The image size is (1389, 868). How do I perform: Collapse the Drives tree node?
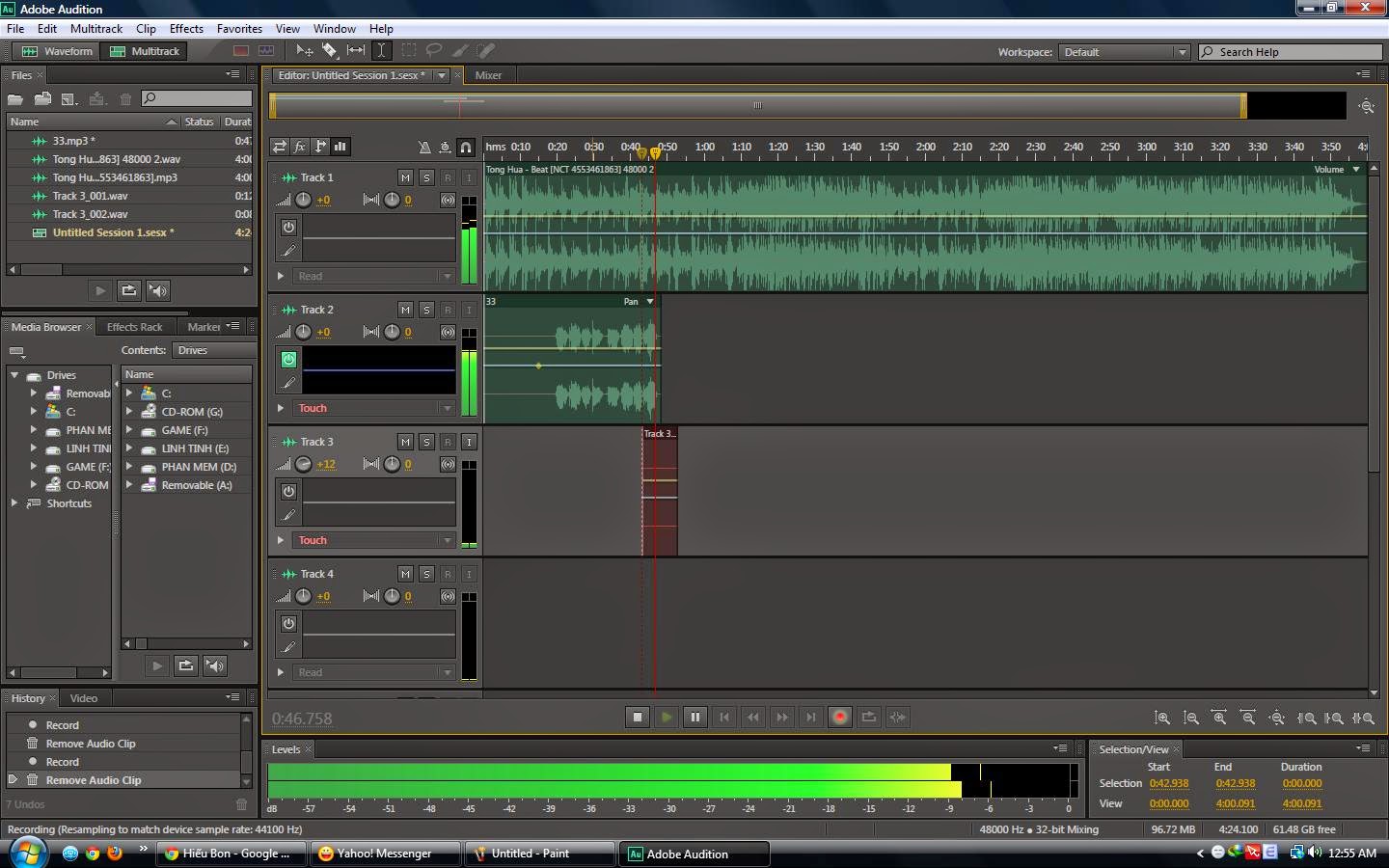point(14,375)
